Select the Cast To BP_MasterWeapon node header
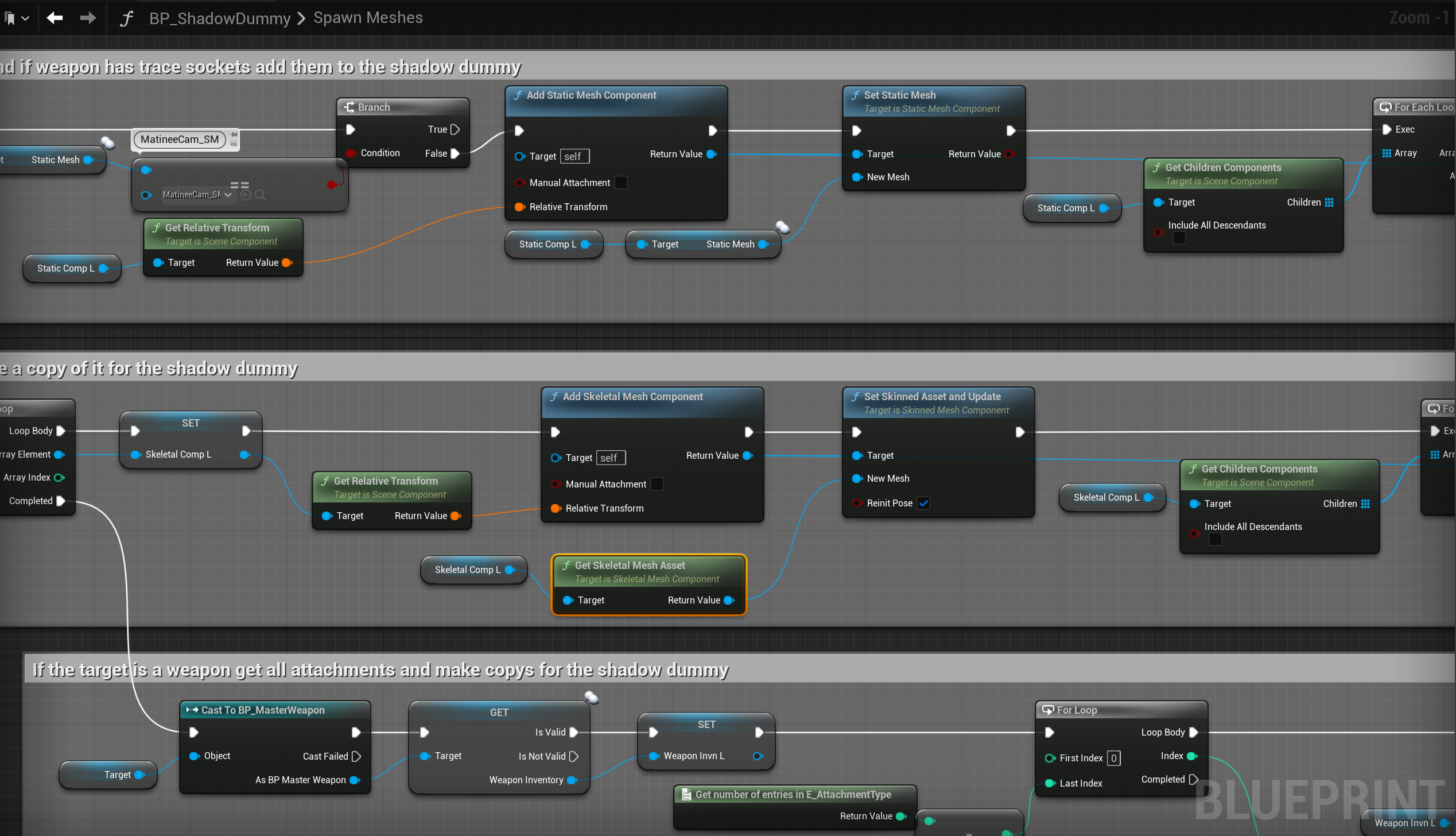The image size is (1456, 836). [x=263, y=710]
